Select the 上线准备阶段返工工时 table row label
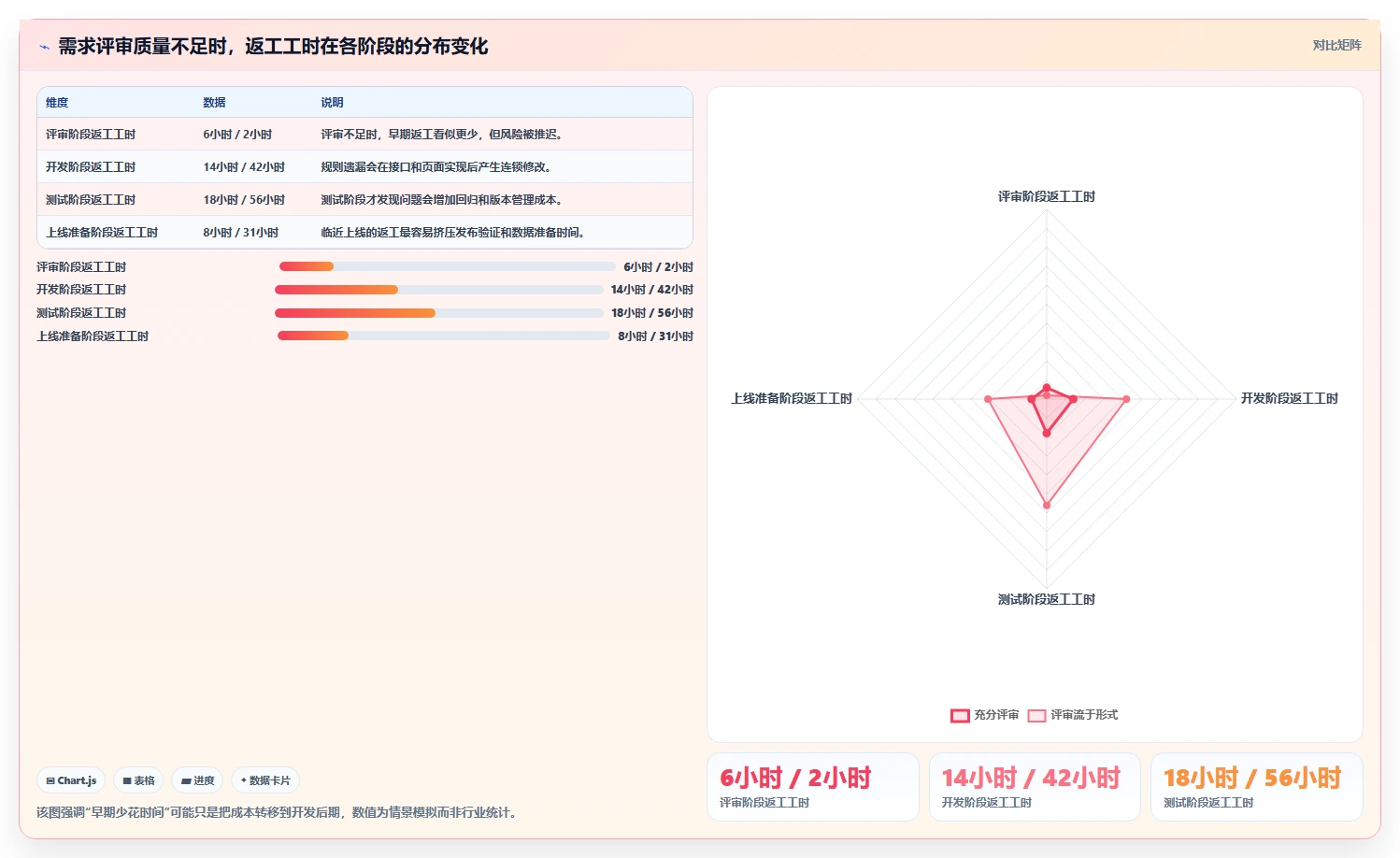The width and height of the screenshot is (1400, 858). tap(102, 233)
